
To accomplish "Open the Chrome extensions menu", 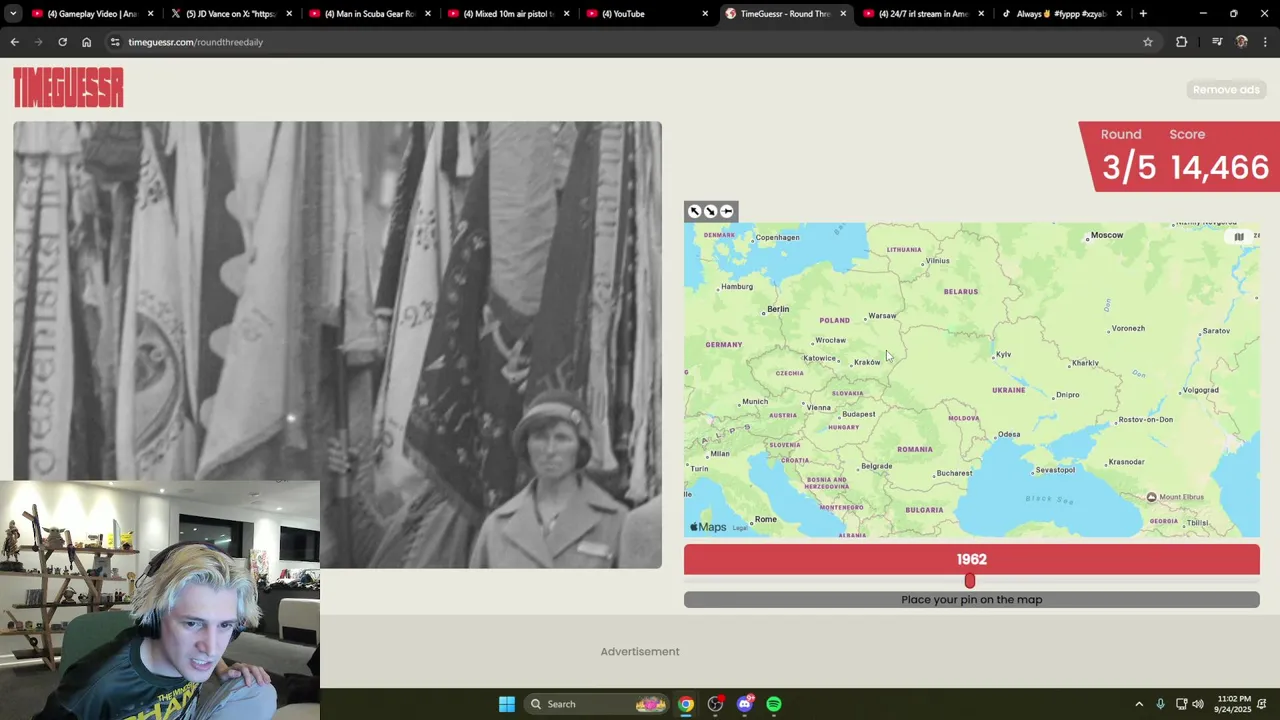I will [1182, 42].
